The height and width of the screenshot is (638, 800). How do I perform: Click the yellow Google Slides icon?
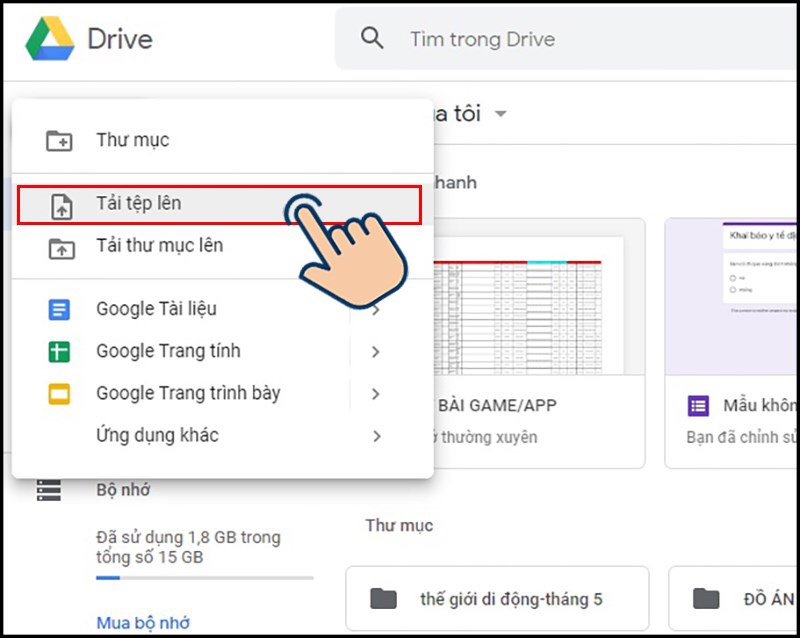(59, 394)
